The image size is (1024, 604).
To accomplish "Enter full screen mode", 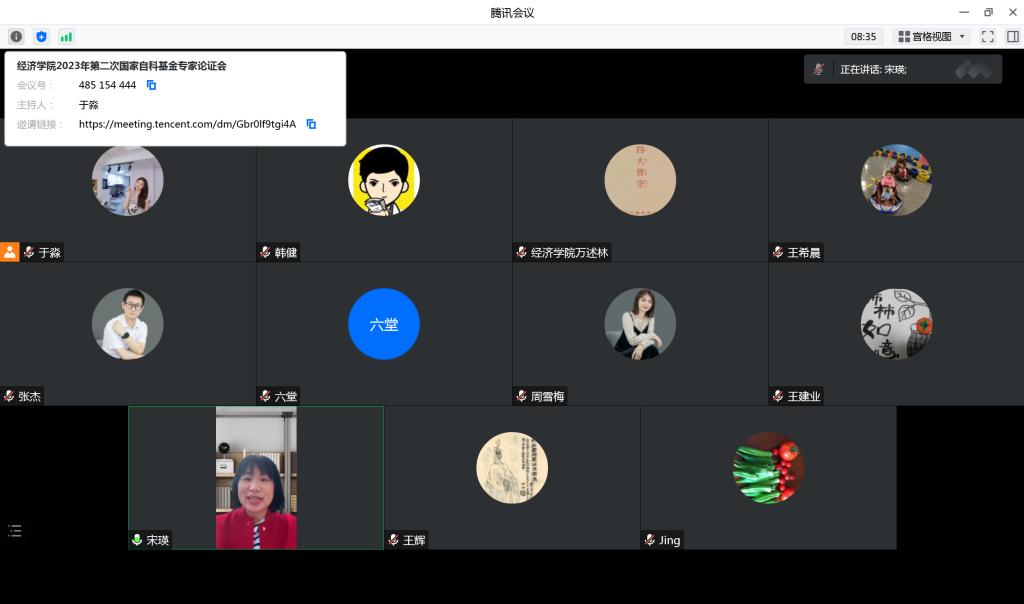I will click(x=987, y=37).
